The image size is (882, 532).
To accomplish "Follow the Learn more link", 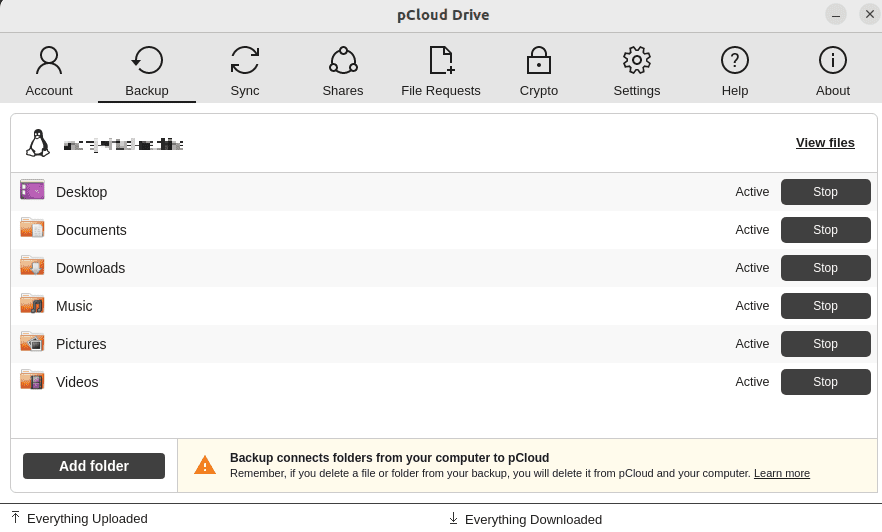I will (x=782, y=474).
